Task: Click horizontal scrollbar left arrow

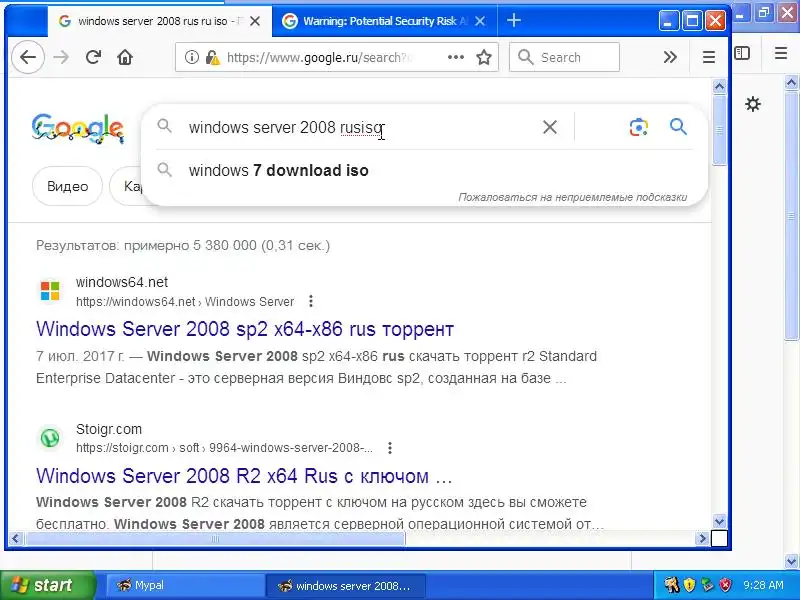Action: 16,538
